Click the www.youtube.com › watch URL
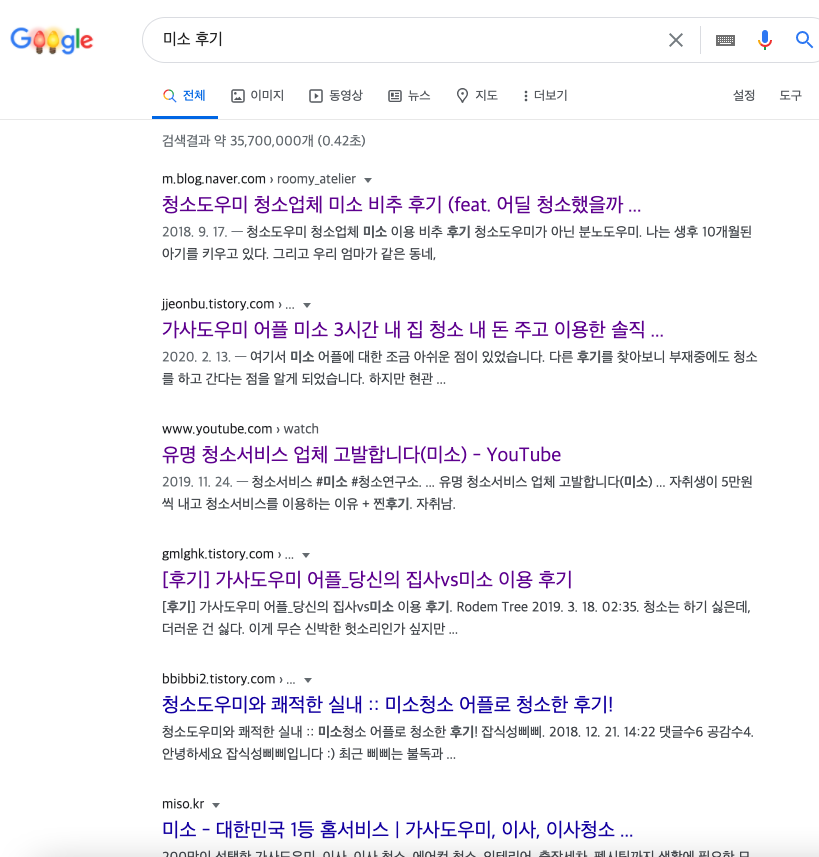Image resolution: width=819 pixels, height=857 pixels. pyautogui.click(x=240, y=429)
